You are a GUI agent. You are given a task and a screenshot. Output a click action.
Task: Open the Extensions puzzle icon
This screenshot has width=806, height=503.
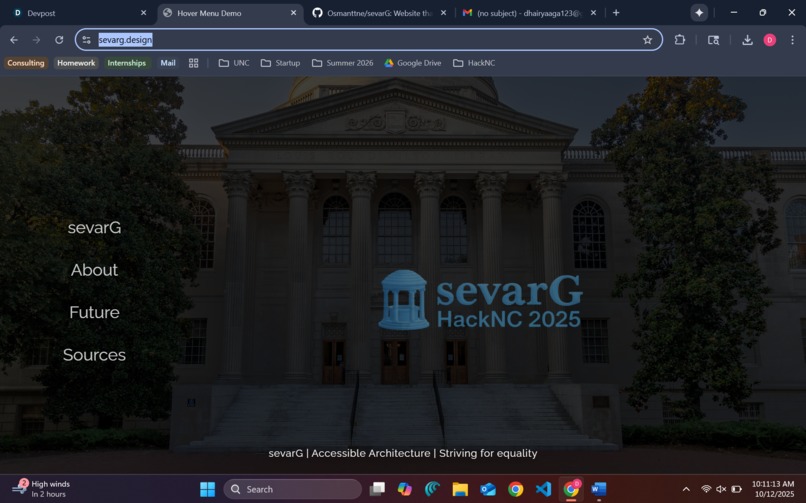tap(680, 40)
